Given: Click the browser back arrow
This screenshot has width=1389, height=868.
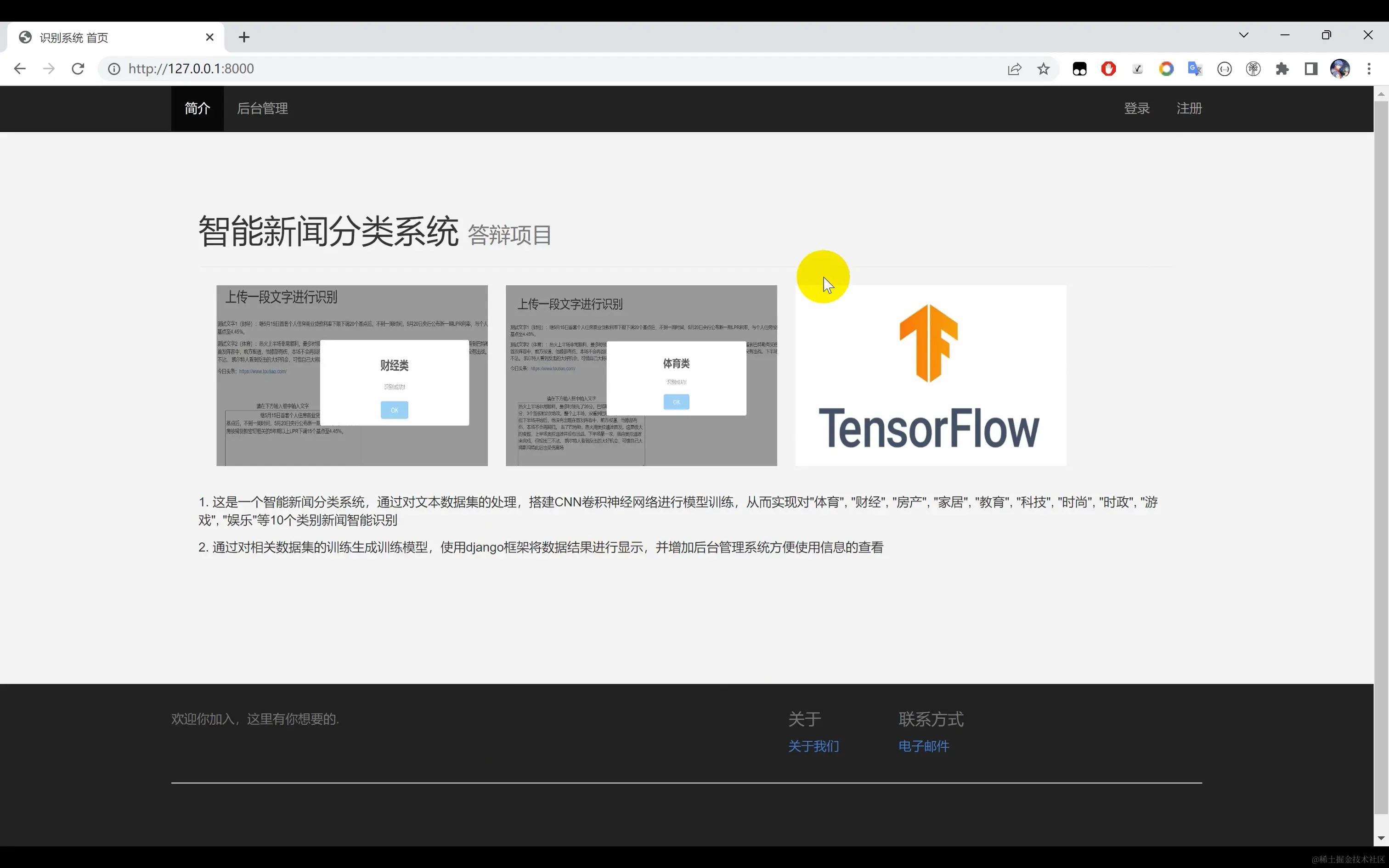Looking at the screenshot, I should (19, 69).
